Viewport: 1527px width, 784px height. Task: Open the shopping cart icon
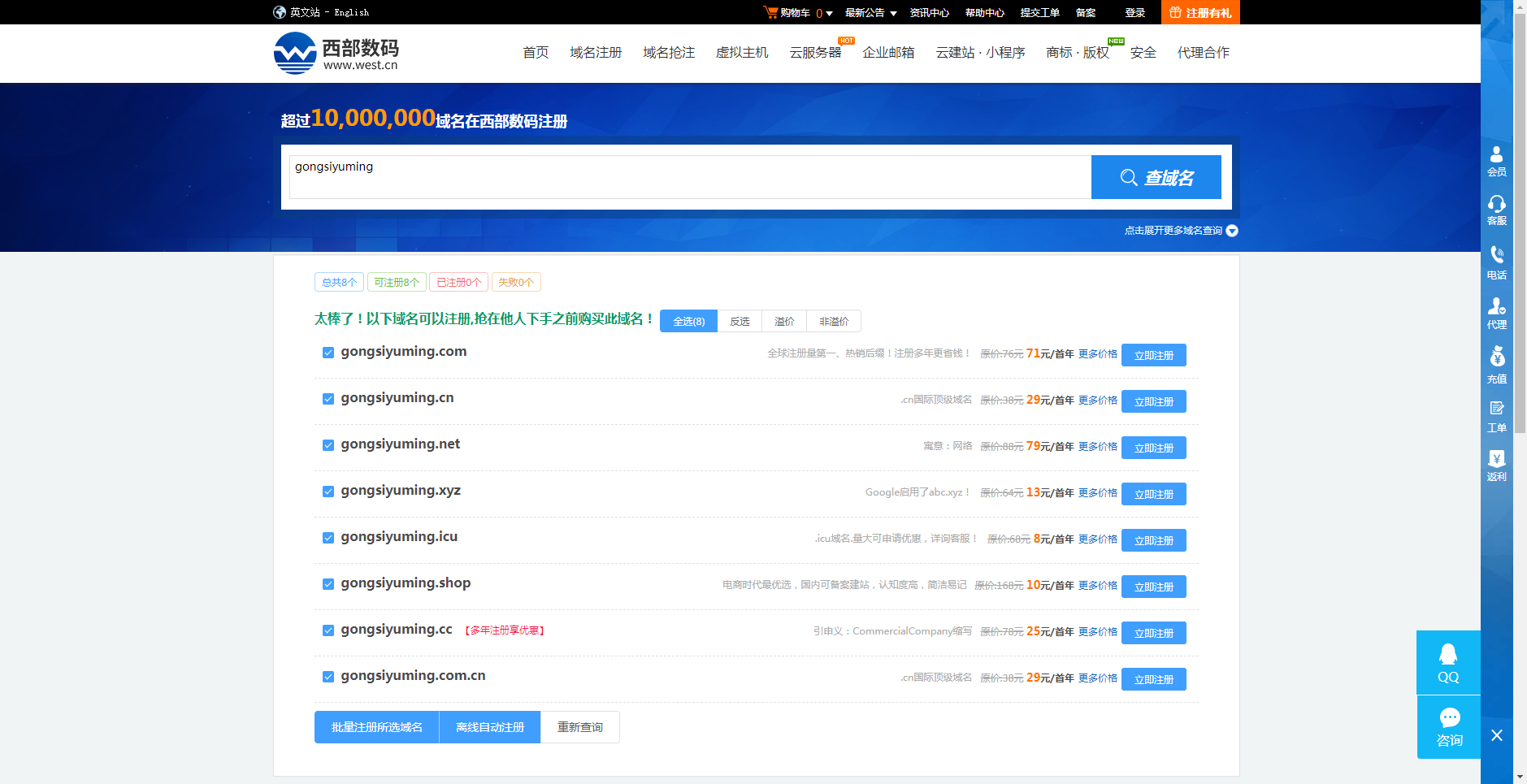coord(769,12)
